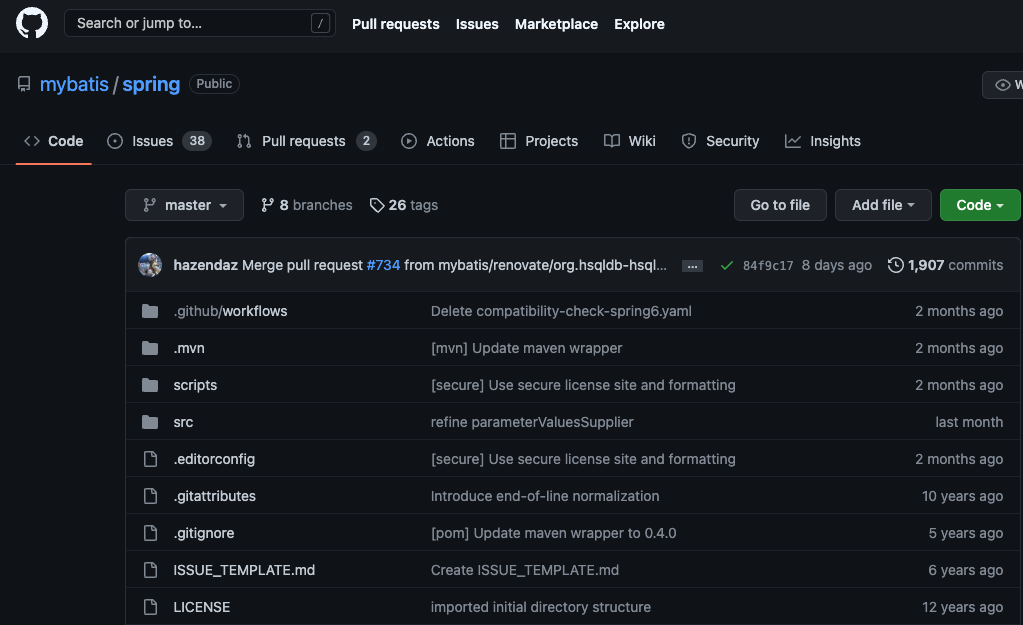Open the Security tab
Image resolution: width=1023 pixels, height=625 pixels.
(x=720, y=141)
